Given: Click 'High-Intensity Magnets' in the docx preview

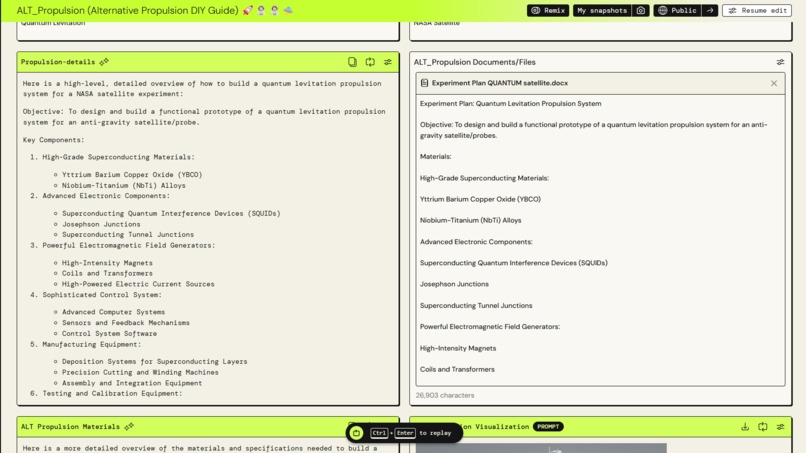Looking at the screenshot, I should [x=458, y=348].
